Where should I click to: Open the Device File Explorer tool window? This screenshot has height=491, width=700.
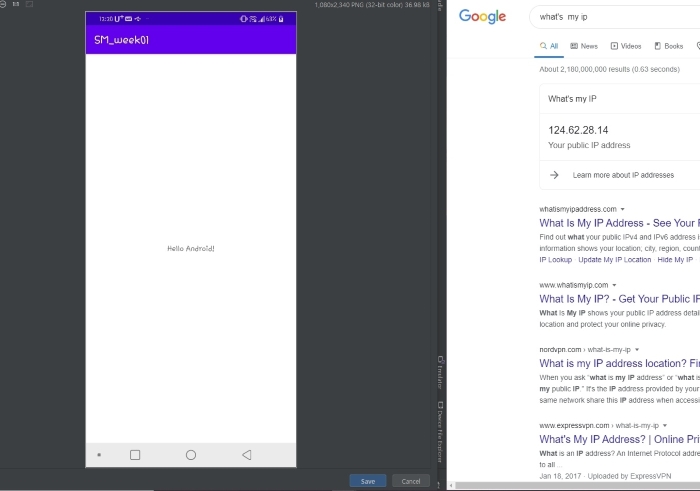[x=440, y=432]
